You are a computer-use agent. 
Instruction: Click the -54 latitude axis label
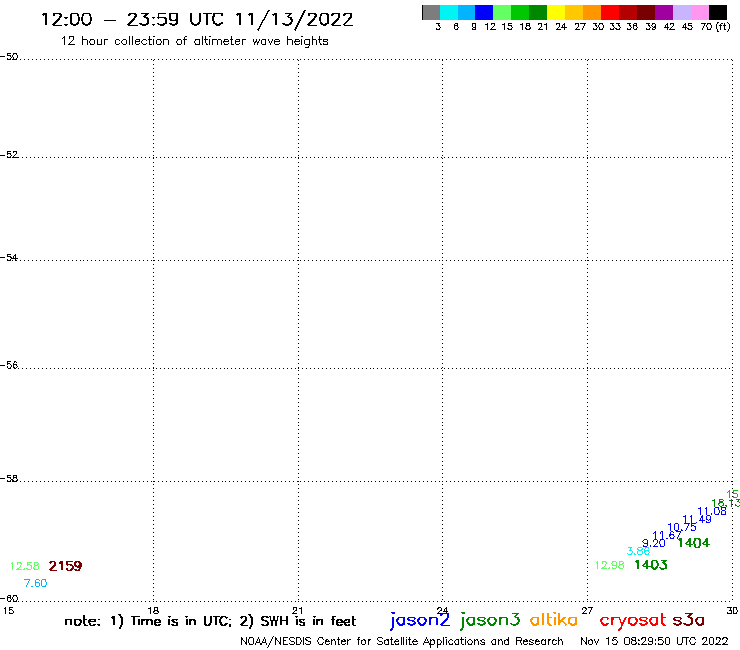click(x=9, y=258)
